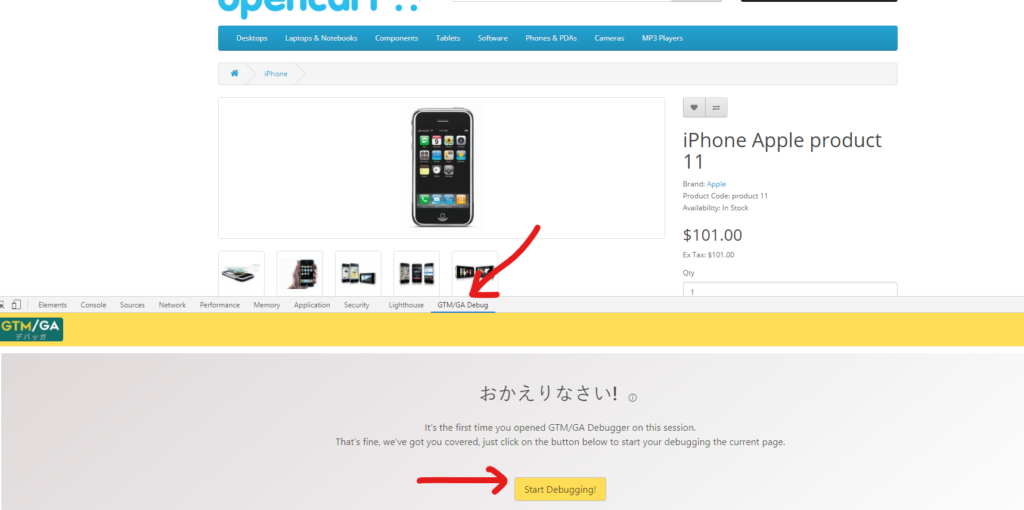Open the Console tab in DevTools
The image size is (1024, 510).
click(93, 305)
